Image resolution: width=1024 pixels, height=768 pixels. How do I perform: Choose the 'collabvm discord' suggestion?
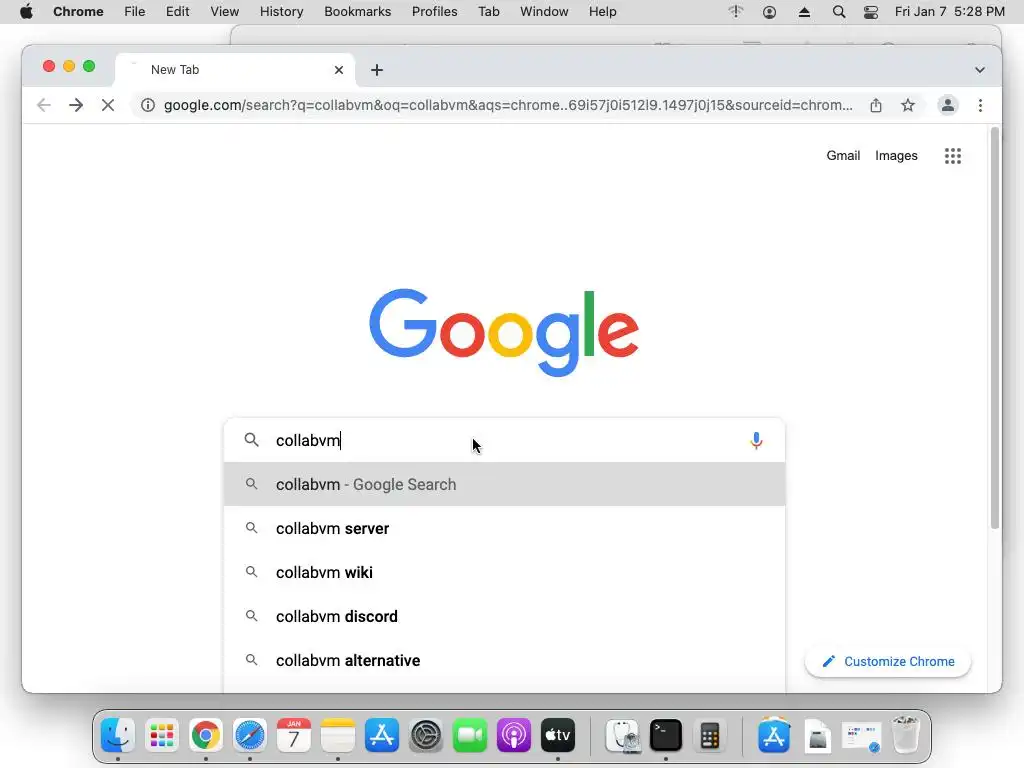coord(504,616)
